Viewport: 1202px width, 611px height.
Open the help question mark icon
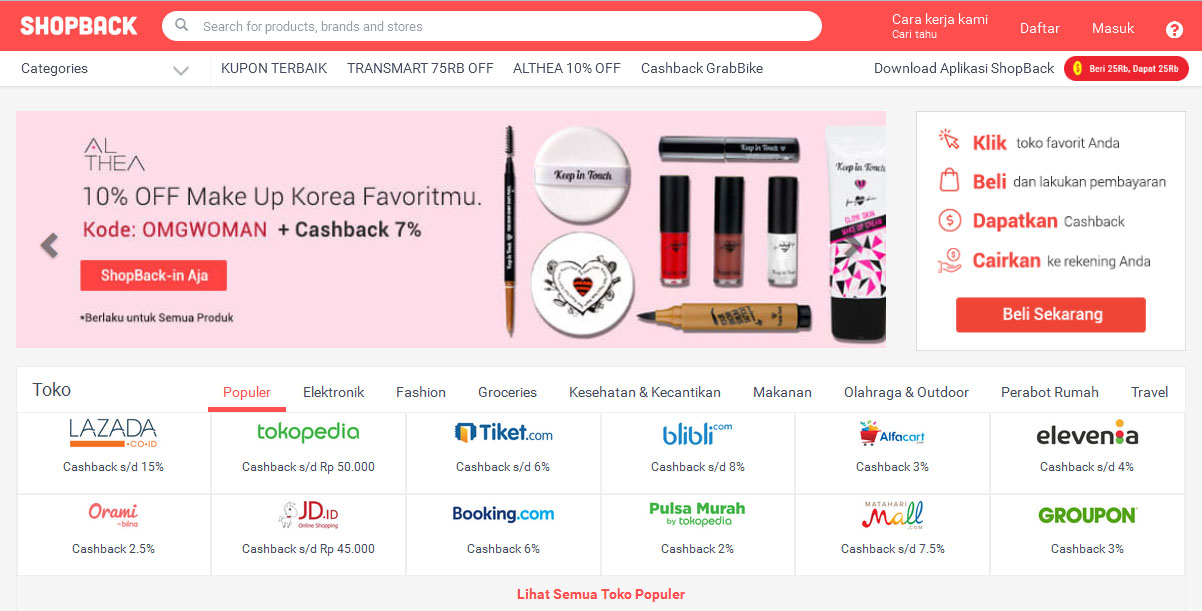(x=1174, y=29)
